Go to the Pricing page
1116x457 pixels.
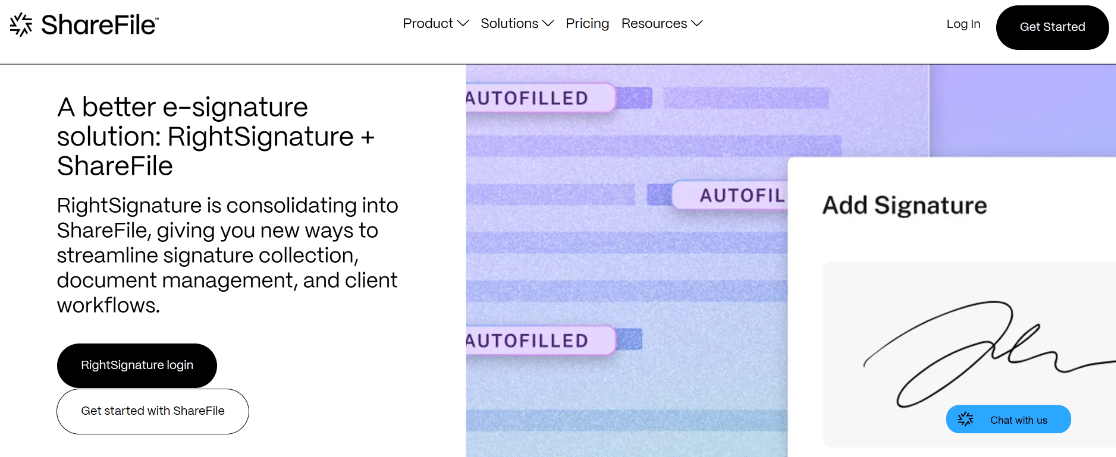click(x=587, y=23)
